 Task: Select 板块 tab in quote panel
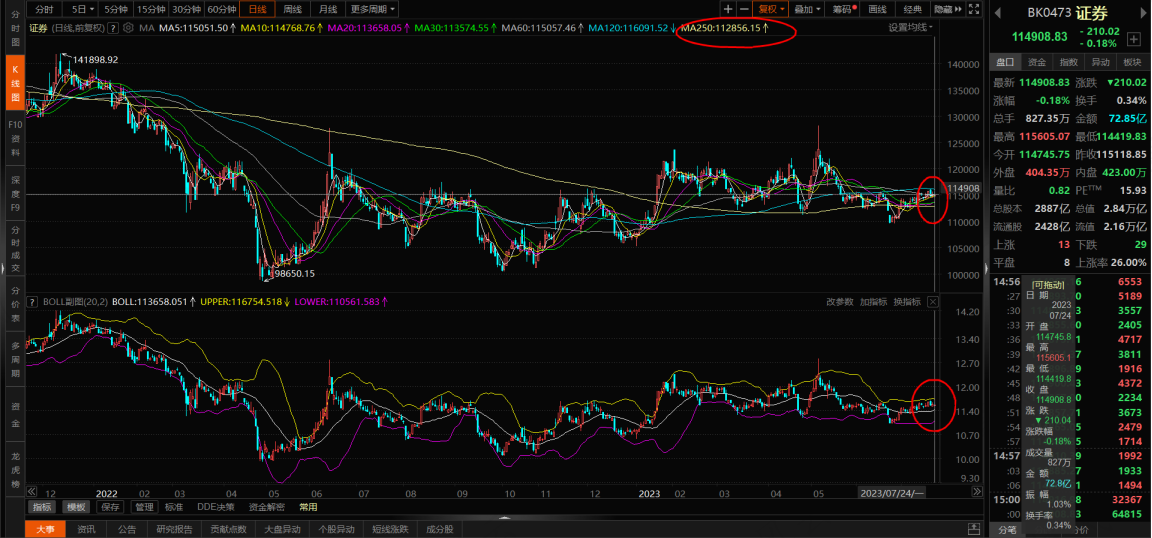tap(1131, 62)
